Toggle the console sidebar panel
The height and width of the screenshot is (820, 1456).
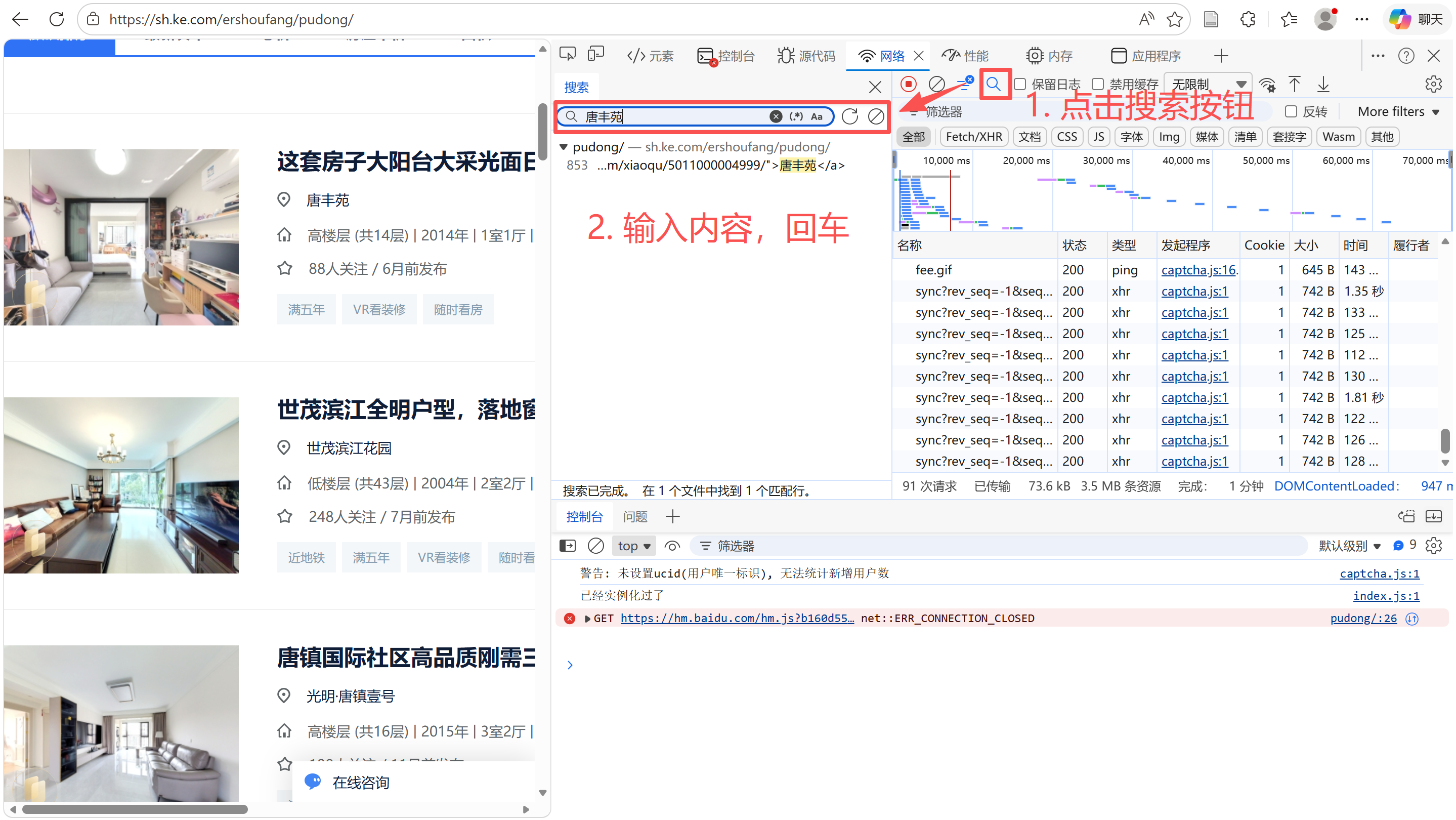click(568, 546)
